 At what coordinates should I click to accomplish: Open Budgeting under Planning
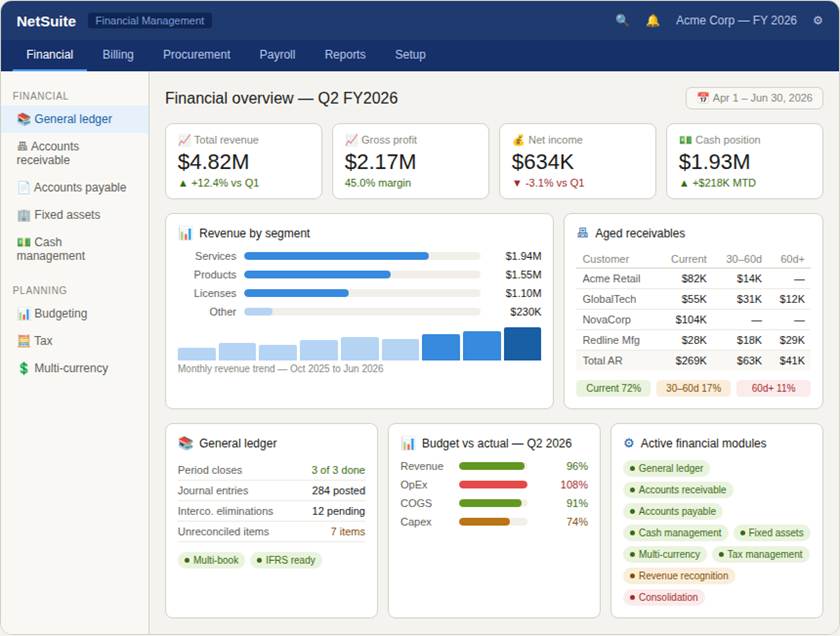(x=75, y=313)
